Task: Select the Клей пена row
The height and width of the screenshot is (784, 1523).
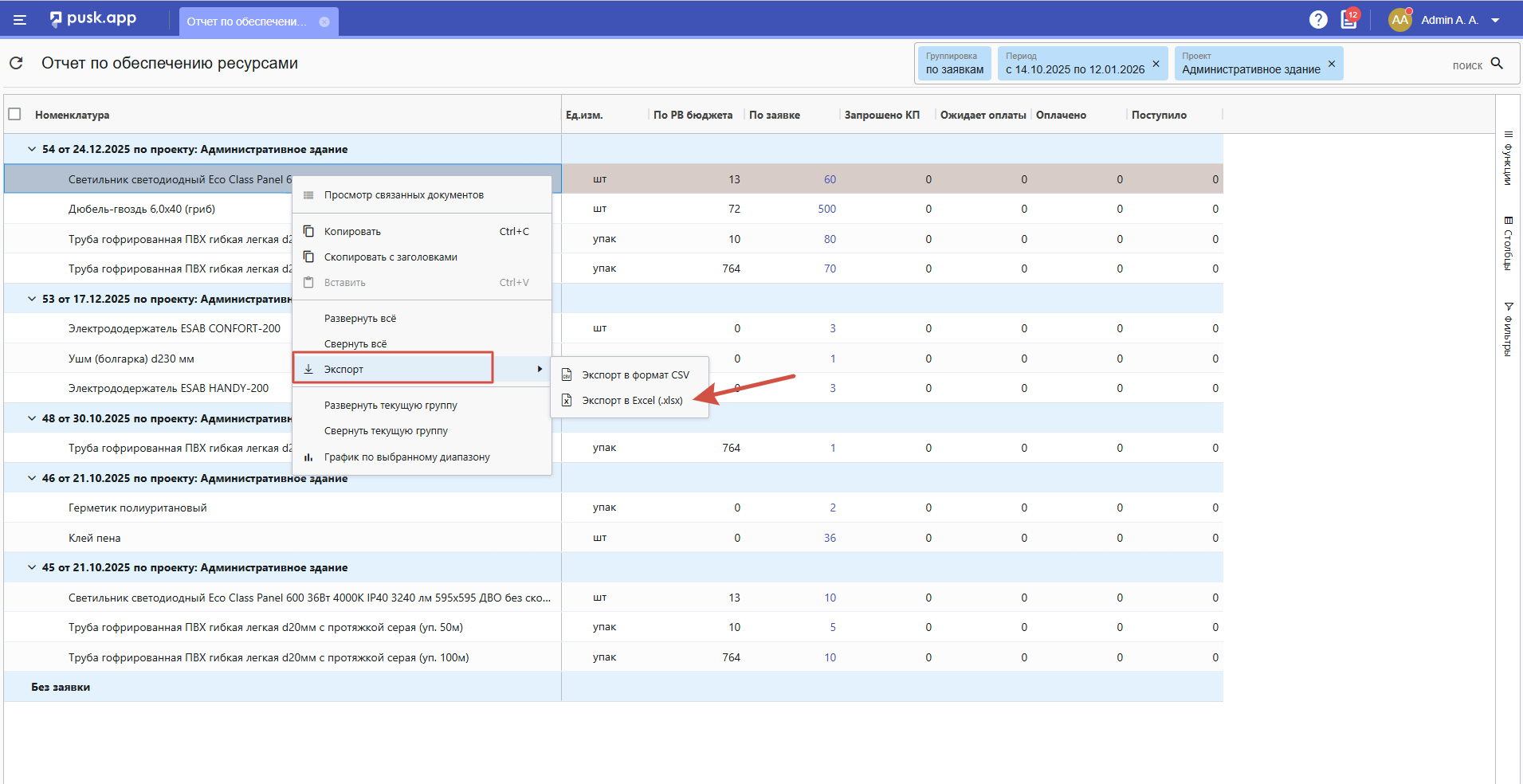Action: [95, 538]
